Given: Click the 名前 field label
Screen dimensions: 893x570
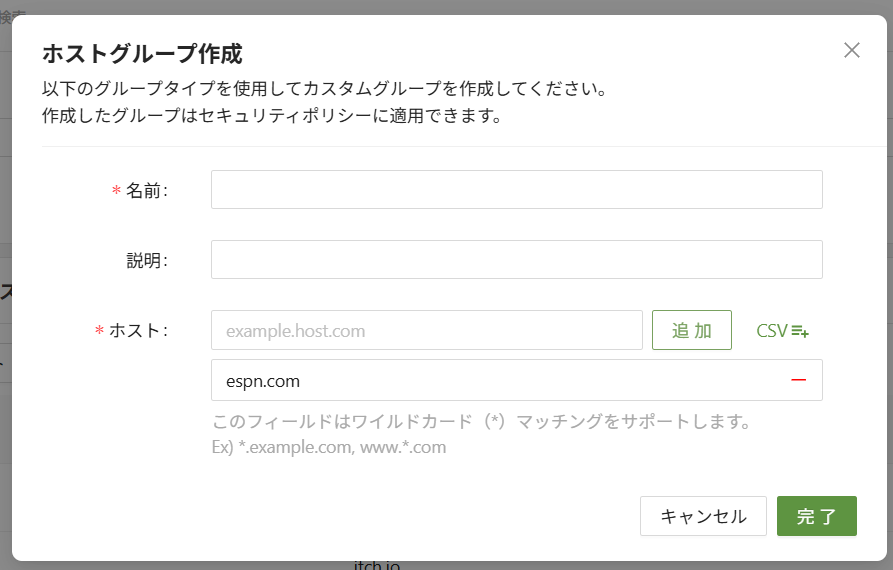Looking at the screenshot, I should pos(146,190).
